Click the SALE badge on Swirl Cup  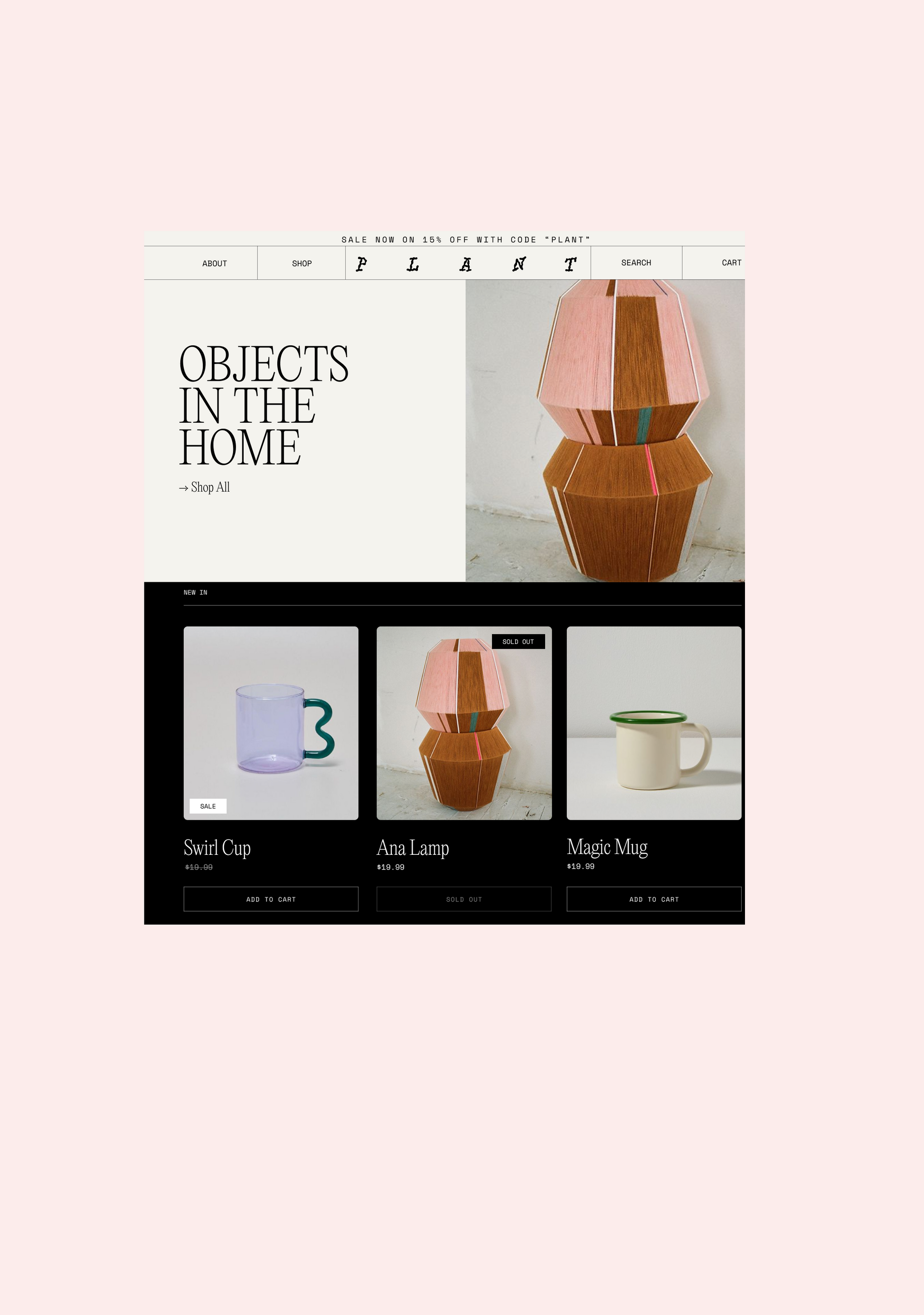208,806
